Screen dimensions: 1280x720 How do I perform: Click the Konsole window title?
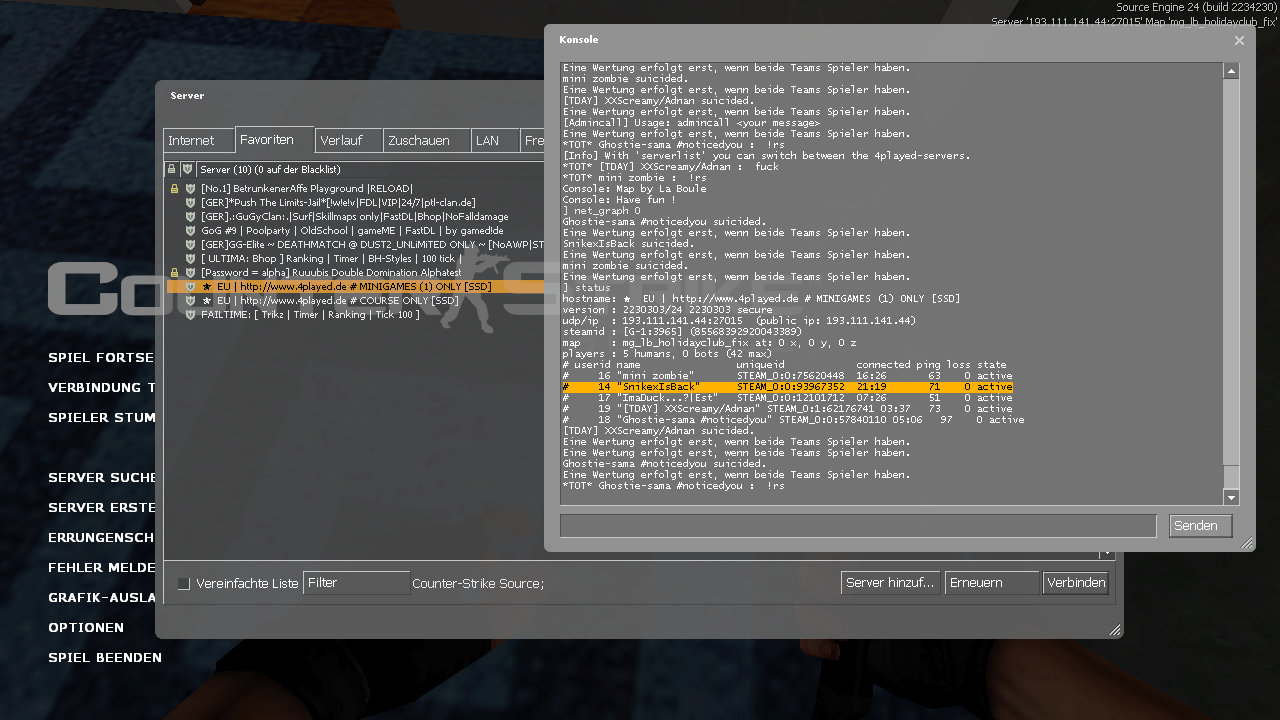[579, 40]
